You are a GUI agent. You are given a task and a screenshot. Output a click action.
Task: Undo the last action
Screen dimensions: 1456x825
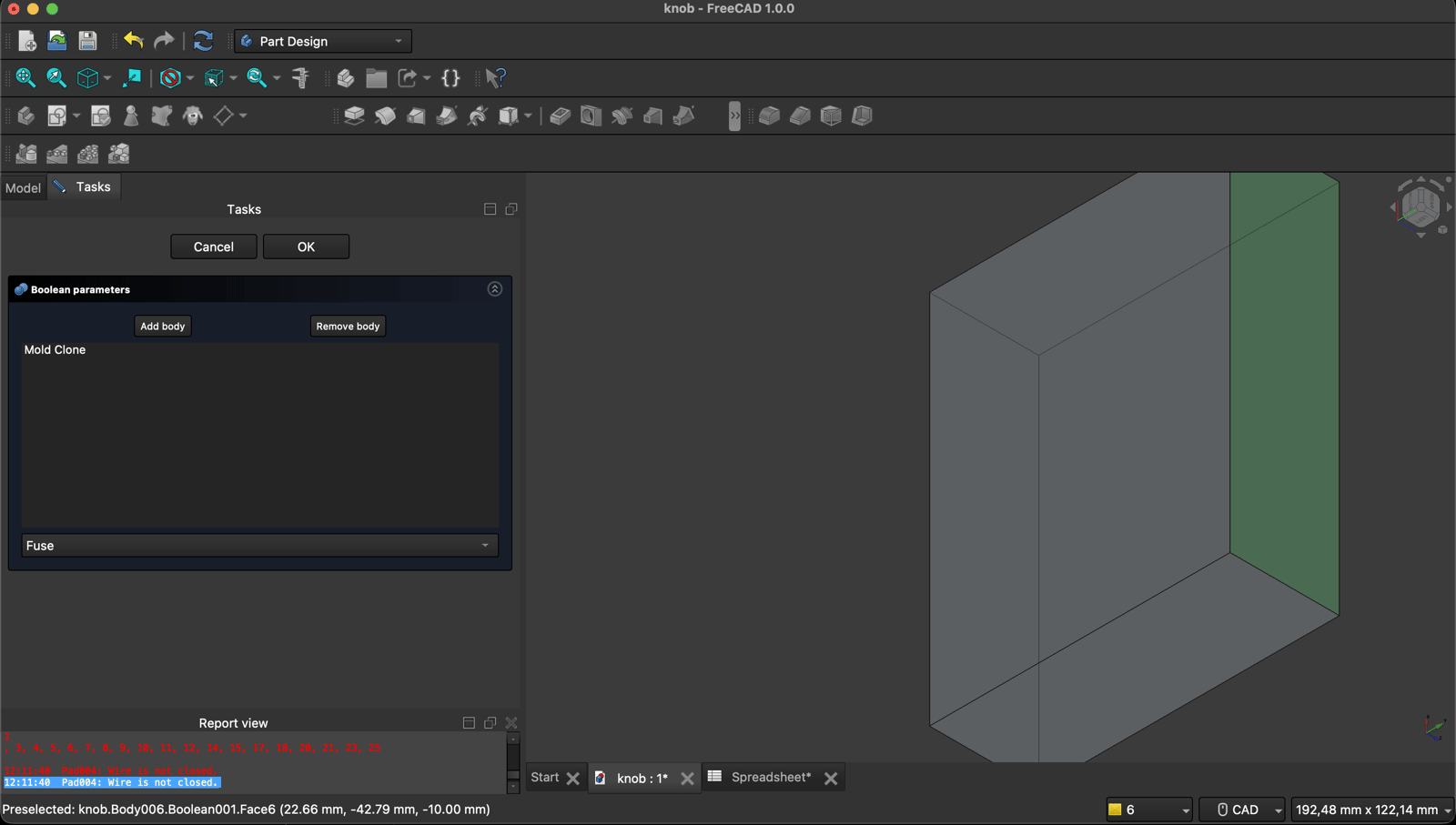coord(134,41)
